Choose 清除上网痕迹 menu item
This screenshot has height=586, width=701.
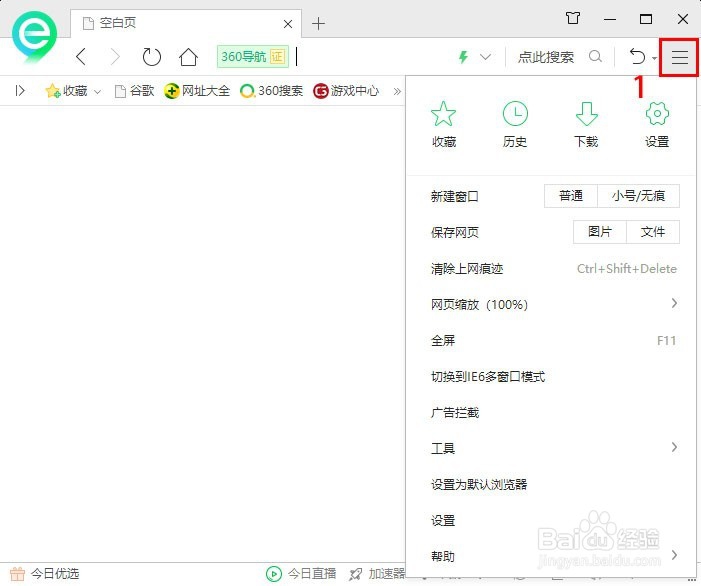(553, 269)
